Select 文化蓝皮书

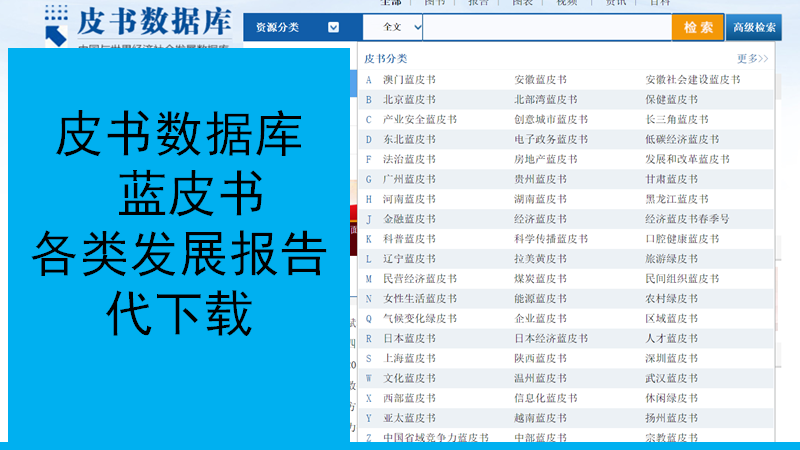click(409, 378)
